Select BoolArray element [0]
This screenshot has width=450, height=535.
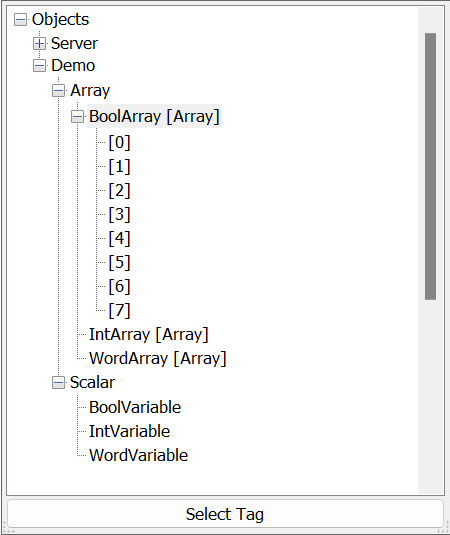[x=119, y=142]
